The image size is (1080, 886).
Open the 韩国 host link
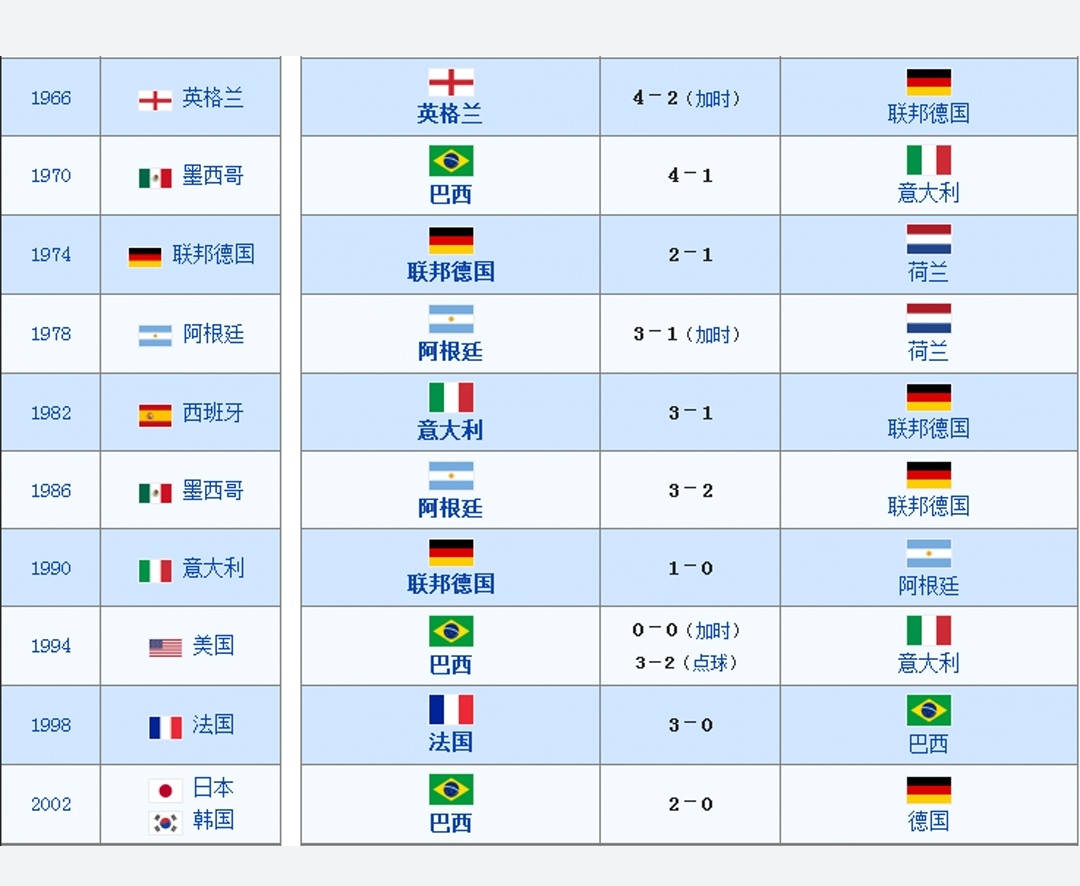coord(213,820)
